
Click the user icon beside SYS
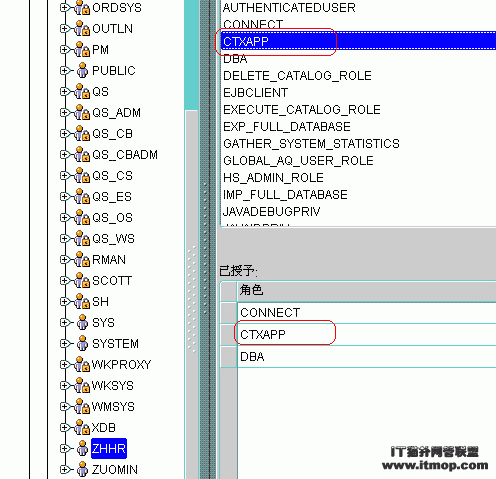pos(82,323)
